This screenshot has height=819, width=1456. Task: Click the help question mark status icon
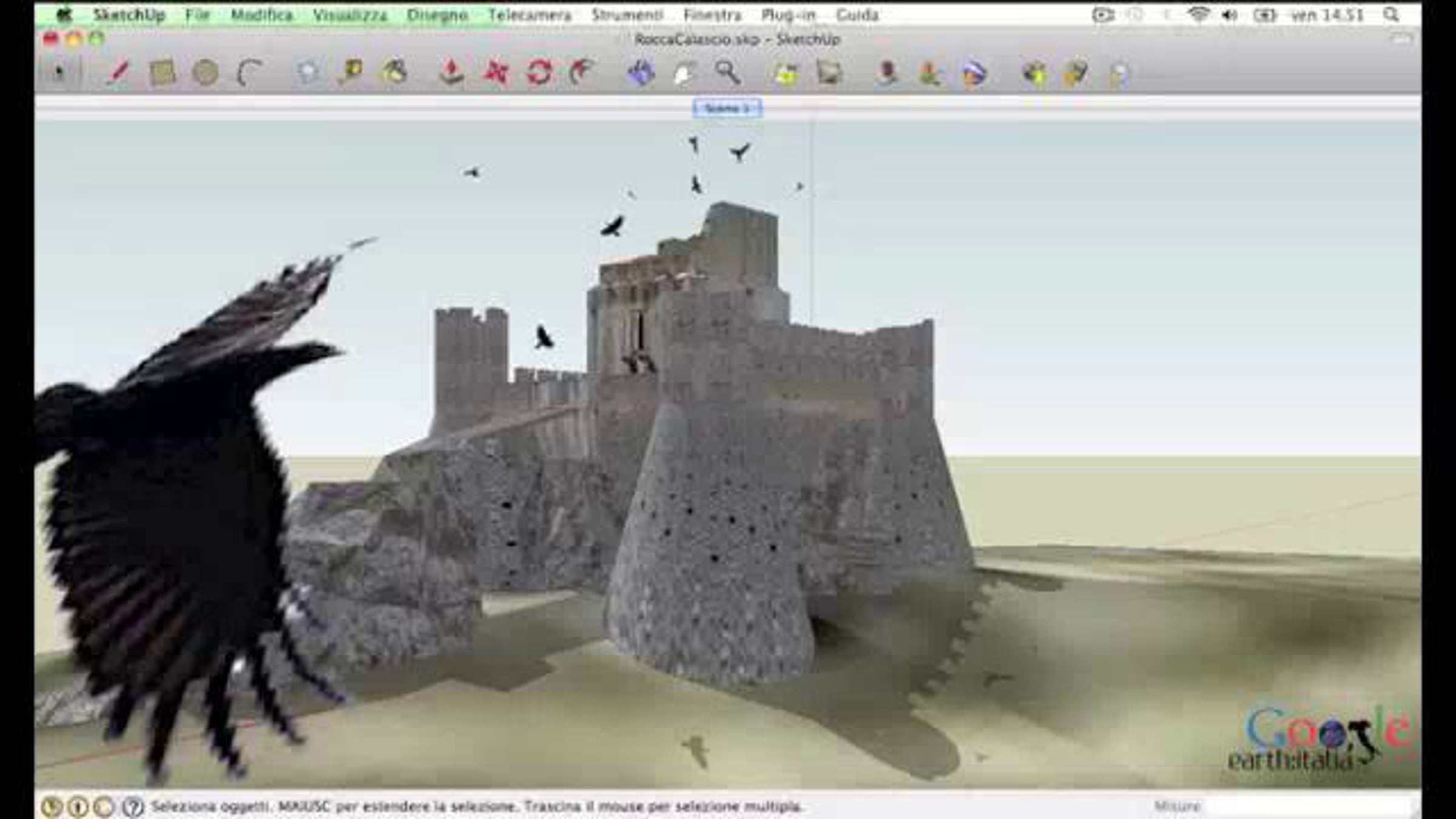coord(133,807)
